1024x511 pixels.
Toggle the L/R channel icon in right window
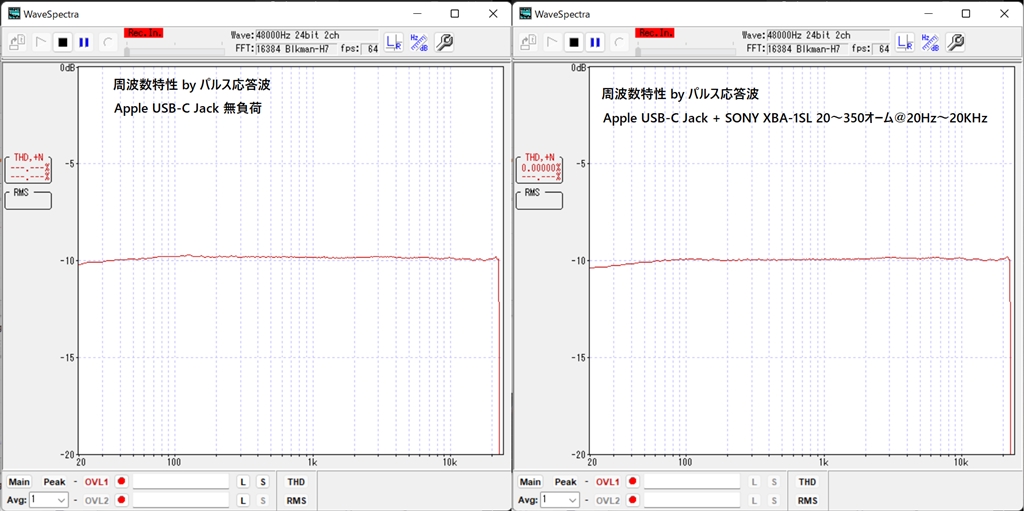click(904, 42)
